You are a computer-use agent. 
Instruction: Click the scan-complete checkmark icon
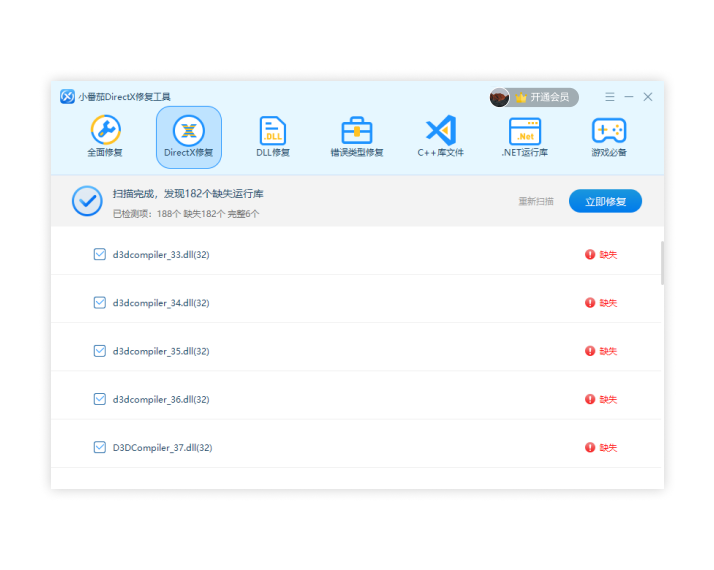(87, 201)
